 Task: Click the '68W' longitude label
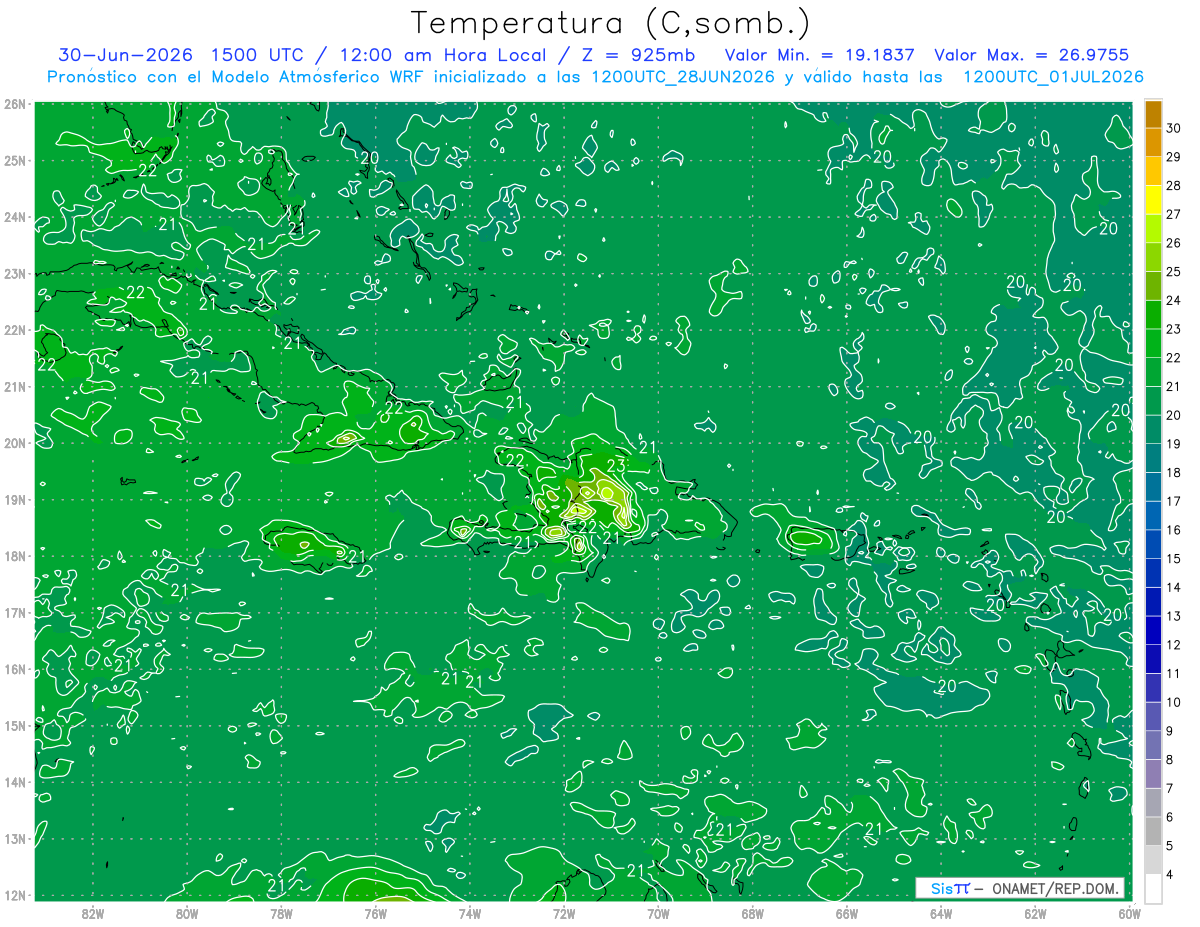[x=753, y=913]
